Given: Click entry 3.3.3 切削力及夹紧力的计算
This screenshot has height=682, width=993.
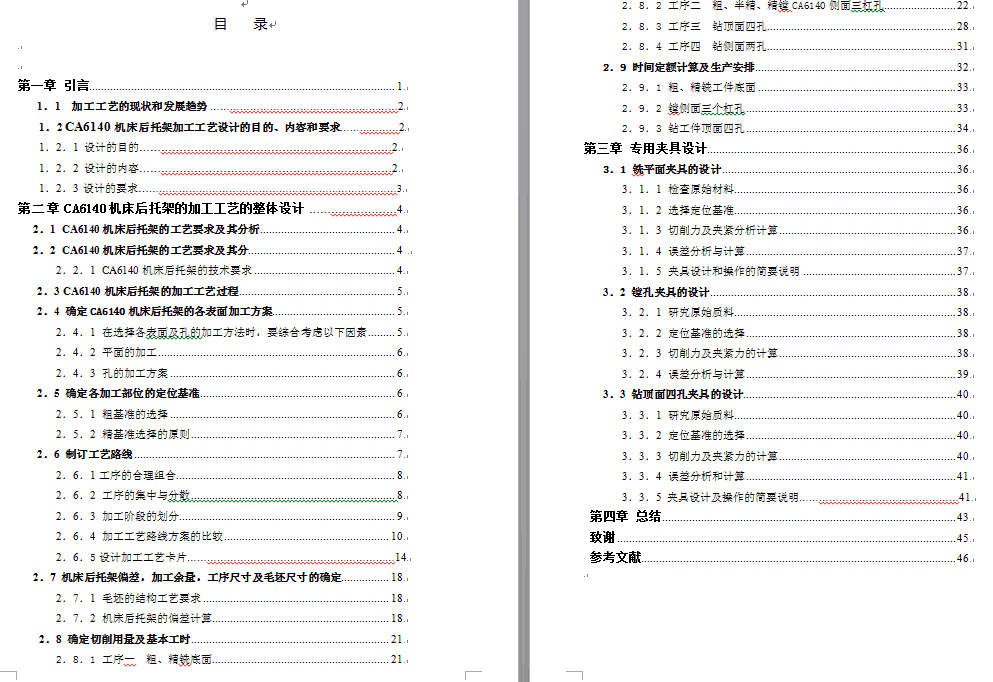Looking at the screenshot, I should point(797,456).
